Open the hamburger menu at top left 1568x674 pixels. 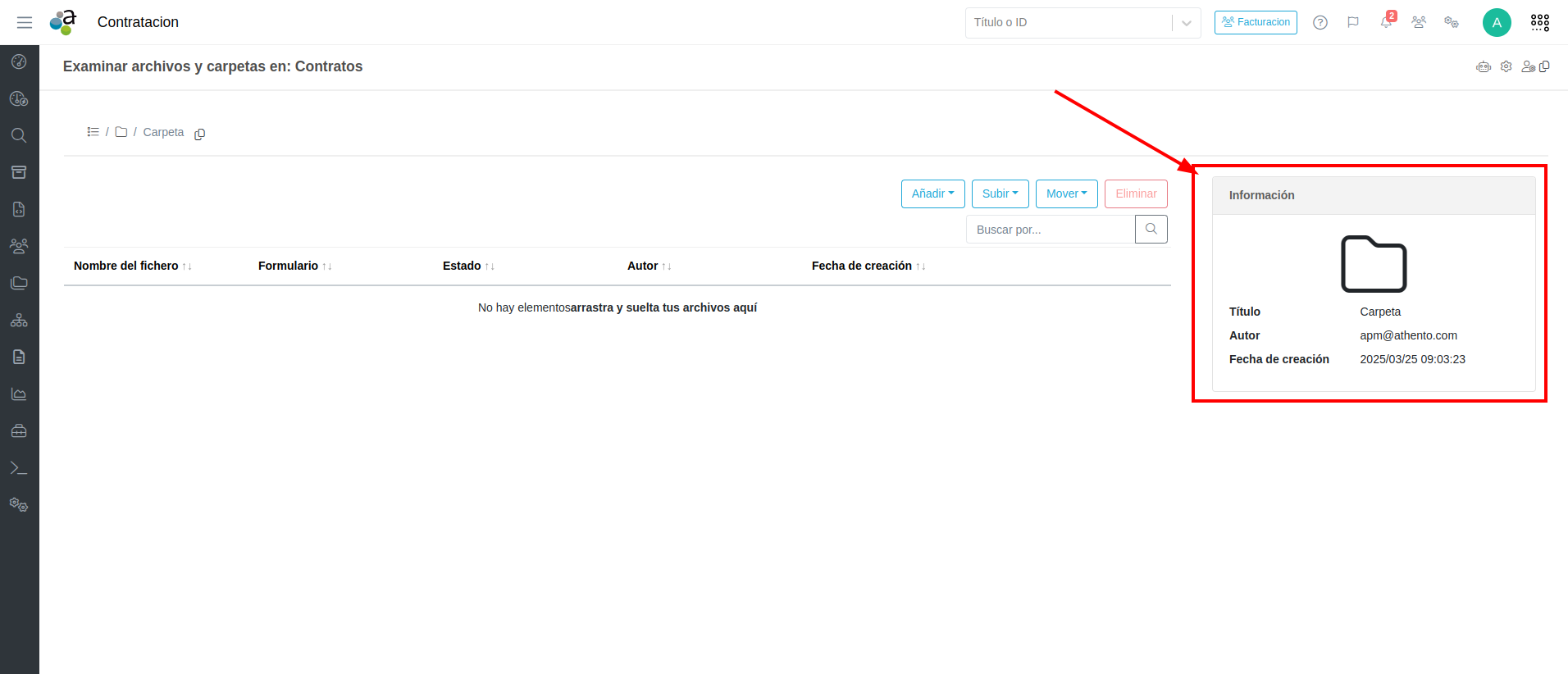pos(25,22)
